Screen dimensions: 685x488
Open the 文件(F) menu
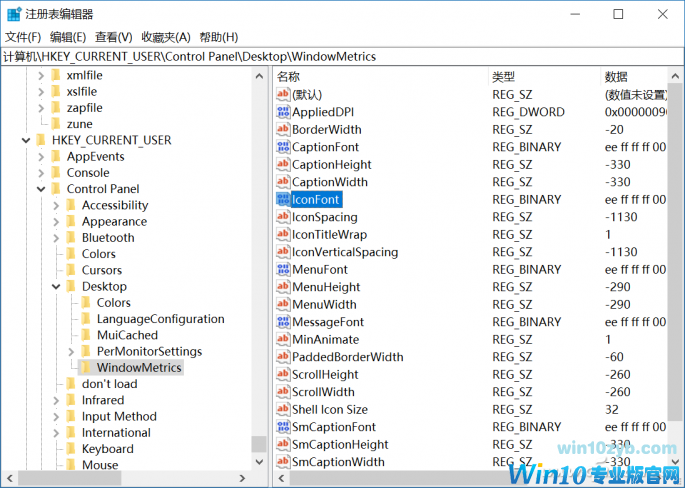point(23,37)
